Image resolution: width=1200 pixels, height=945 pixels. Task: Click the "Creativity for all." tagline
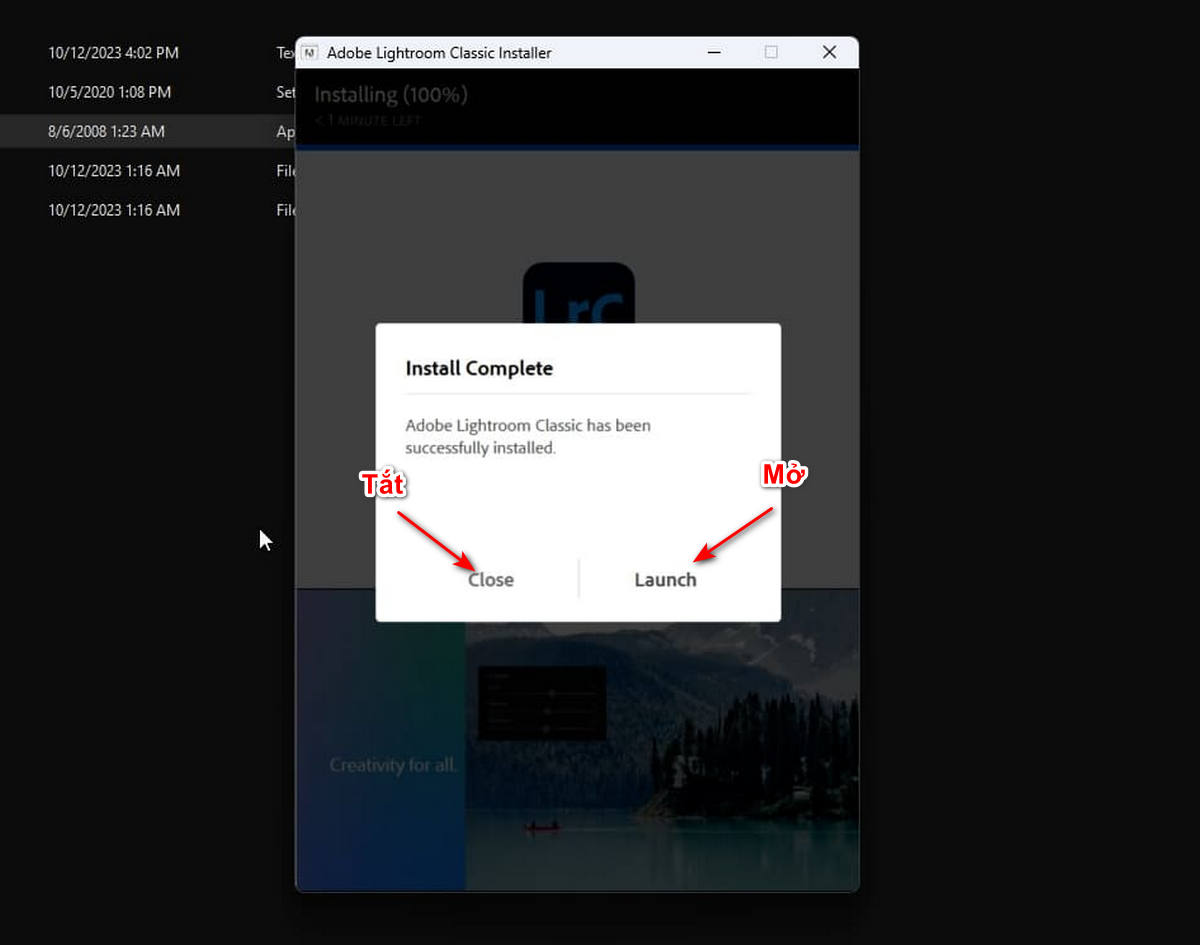pyautogui.click(x=394, y=766)
